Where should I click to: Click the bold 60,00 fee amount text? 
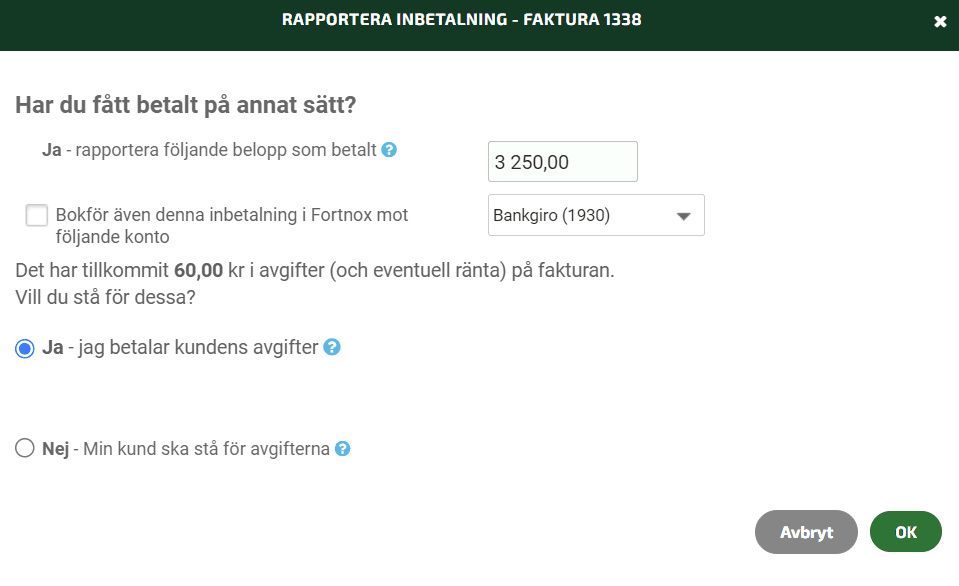click(x=198, y=270)
